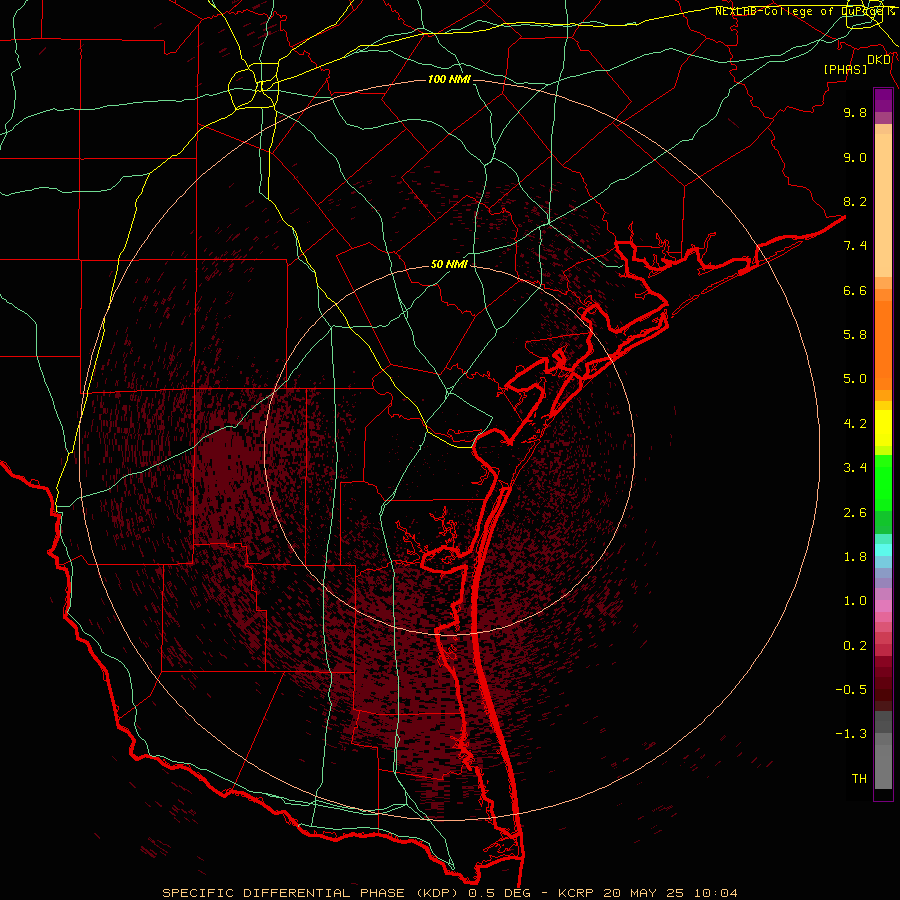This screenshot has width=900, height=900.
Task: Click the -1.3 value on the color scale
Action: coord(851,734)
